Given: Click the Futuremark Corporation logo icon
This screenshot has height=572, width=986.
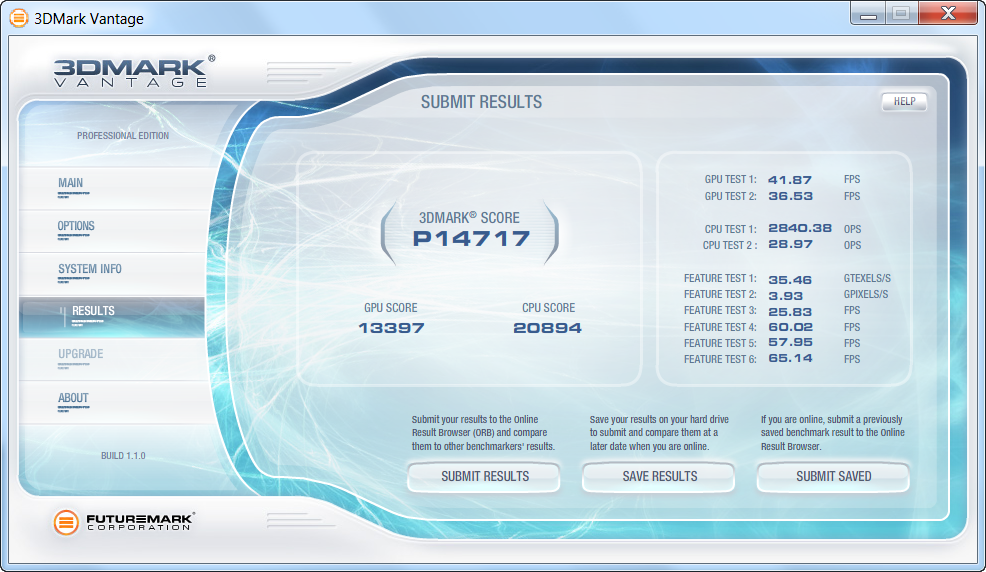Looking at the screenshot, I should (66, 522).
